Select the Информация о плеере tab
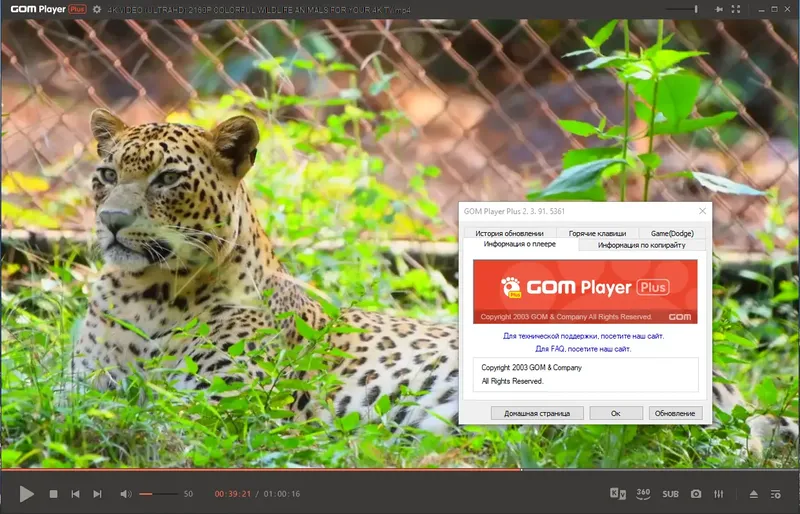The height and width of the screenshot is (514, 800). (x=520, y=244)
